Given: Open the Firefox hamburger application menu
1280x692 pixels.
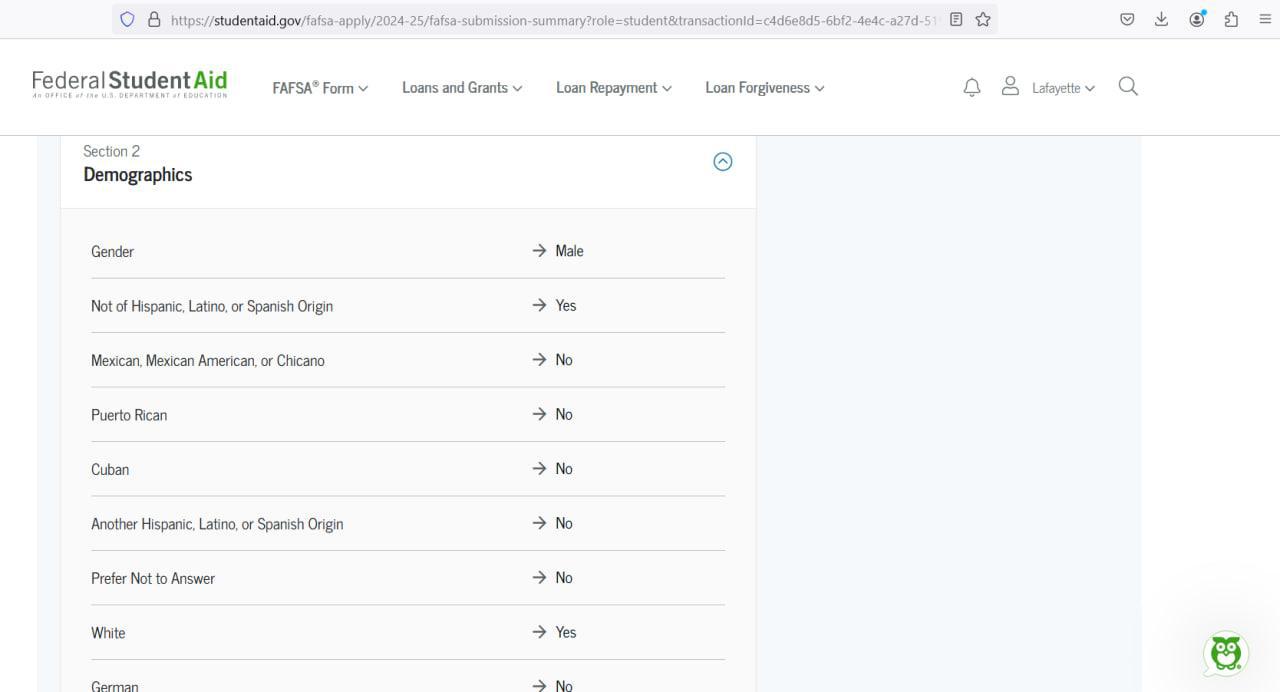Looking at the screenshot, I should pos(1265,19).
